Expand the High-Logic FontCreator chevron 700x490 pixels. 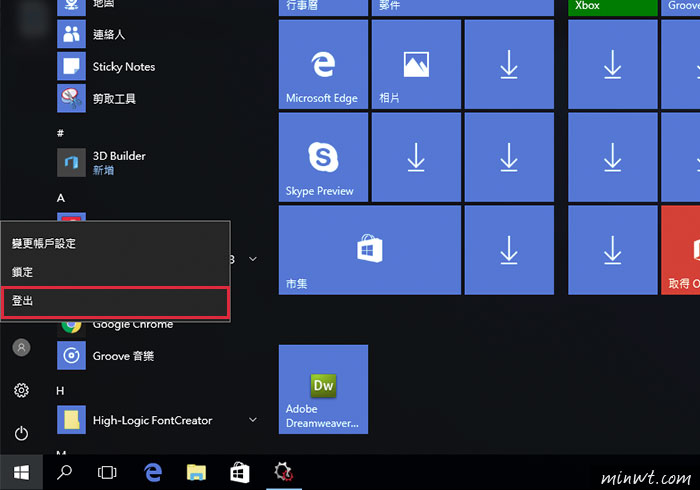pyautogui.click(x=253, y=419)
